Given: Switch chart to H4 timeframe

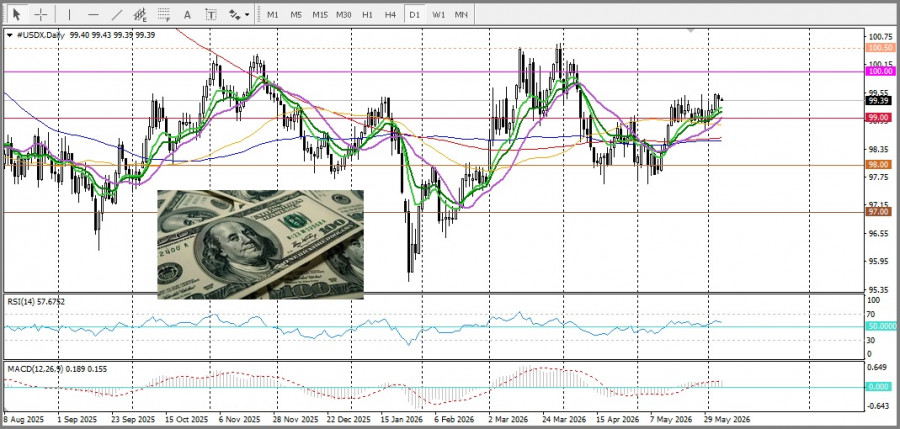Looking at the screenshot, I should coord(390,15).
